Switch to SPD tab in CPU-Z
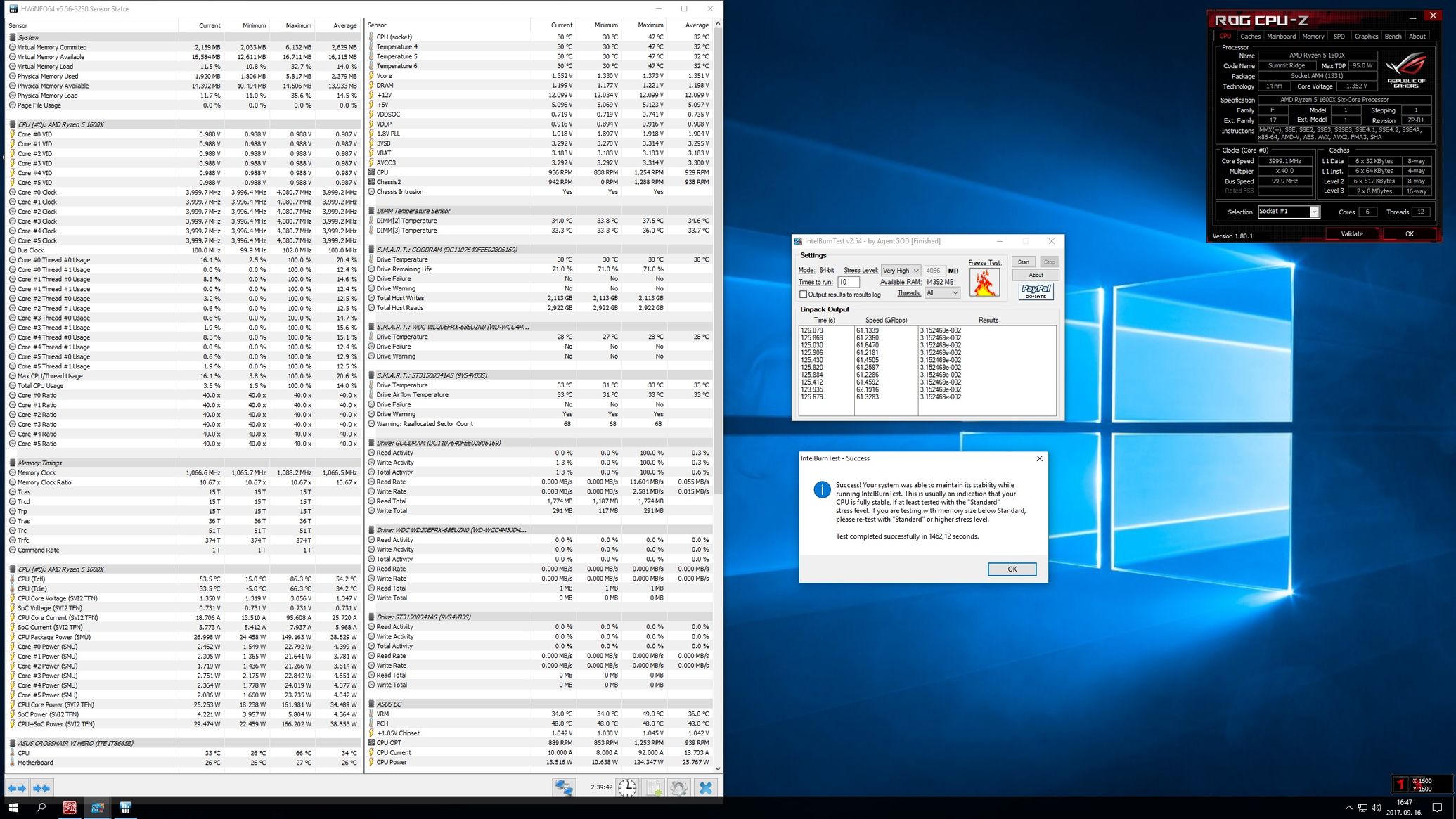Image resolution: width=1456 pixels, height=819 pixels. click(x=1339, y=37)
